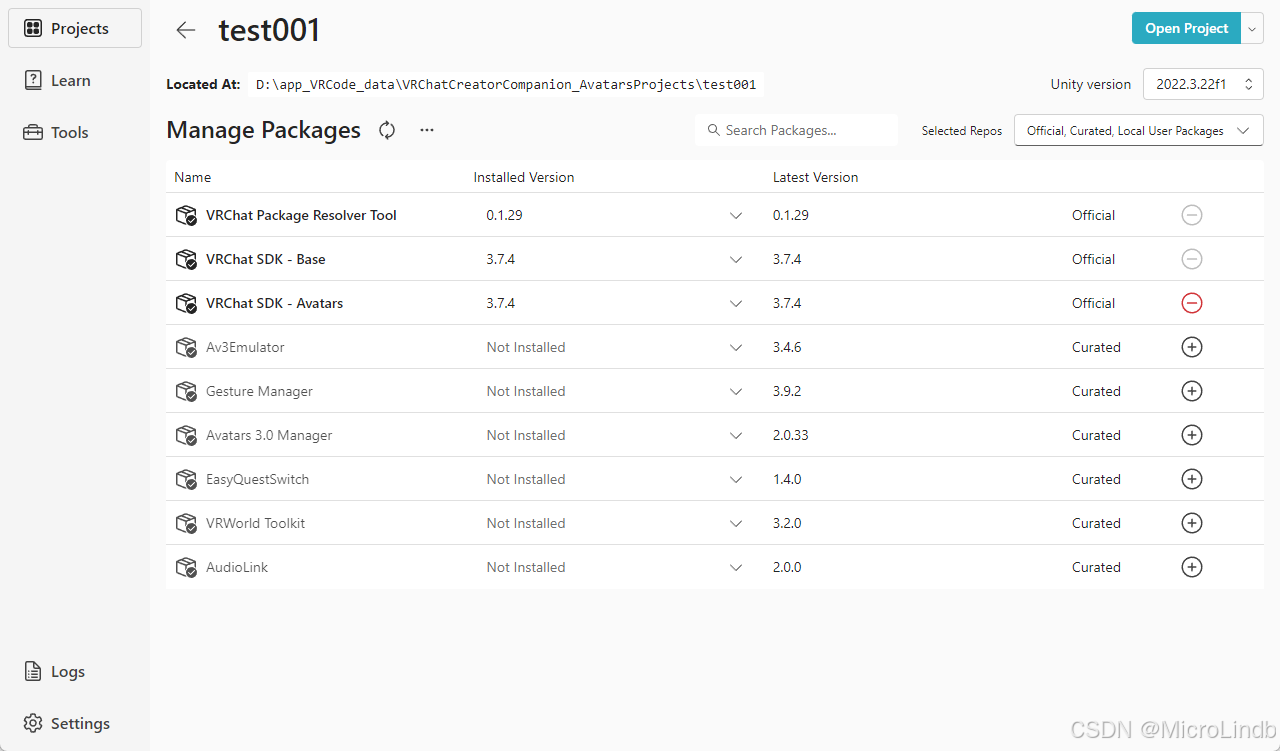Click the latest version 3.4.6 of Av3Emulator

(x=787, y=347)
